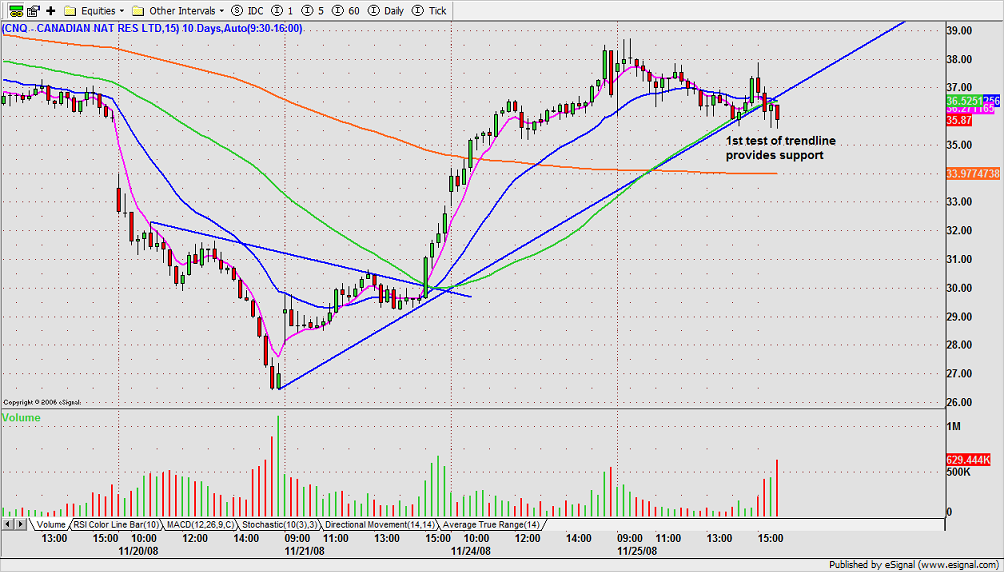Click the green 36.5251 price label
The height and width of the screenshot is (572, 1004).
coord(964,101)
